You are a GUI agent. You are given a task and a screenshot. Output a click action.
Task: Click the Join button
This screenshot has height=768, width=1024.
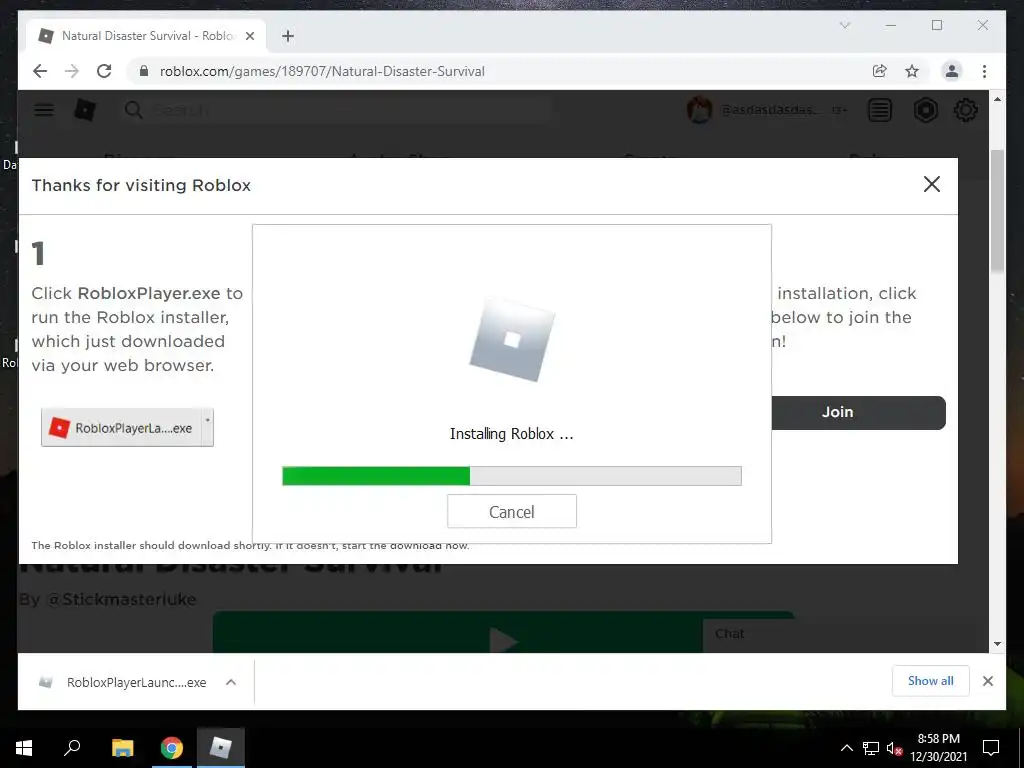click(x=858, y=412)
